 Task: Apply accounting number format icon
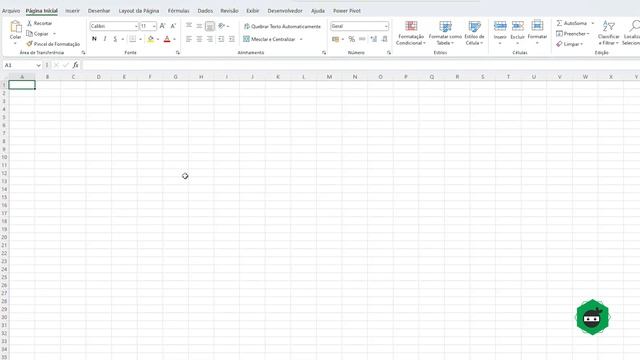pyautogui.click(x=336, y=39)
